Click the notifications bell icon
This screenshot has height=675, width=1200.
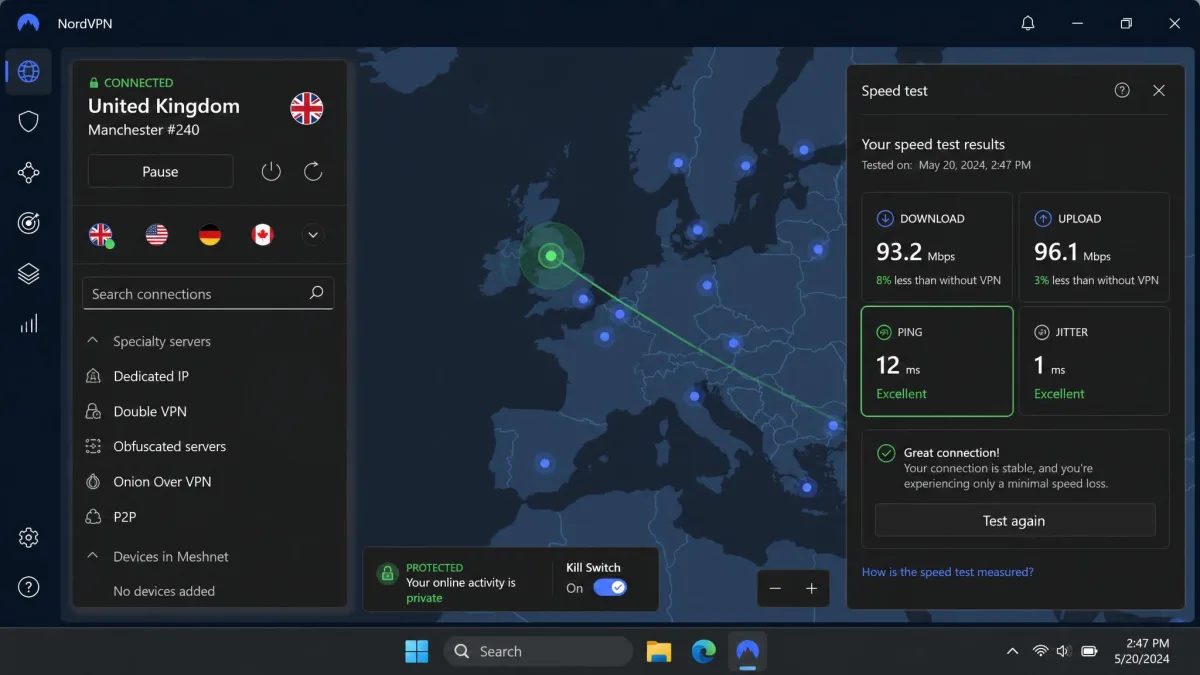1028,23
